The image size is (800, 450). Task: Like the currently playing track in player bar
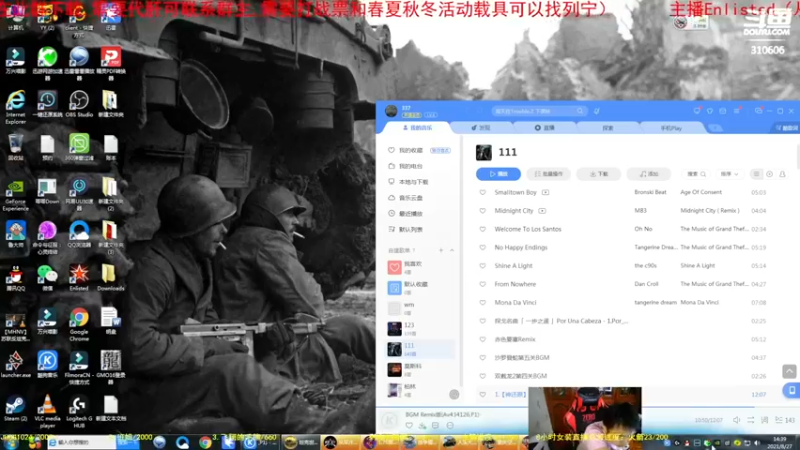409,426
